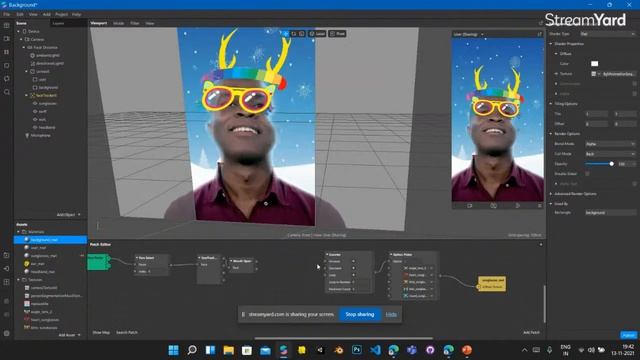The height and width of the screenshot is (360, 640).
Task: Open Windows Start menu on taskbar
Action: point(173,350)
